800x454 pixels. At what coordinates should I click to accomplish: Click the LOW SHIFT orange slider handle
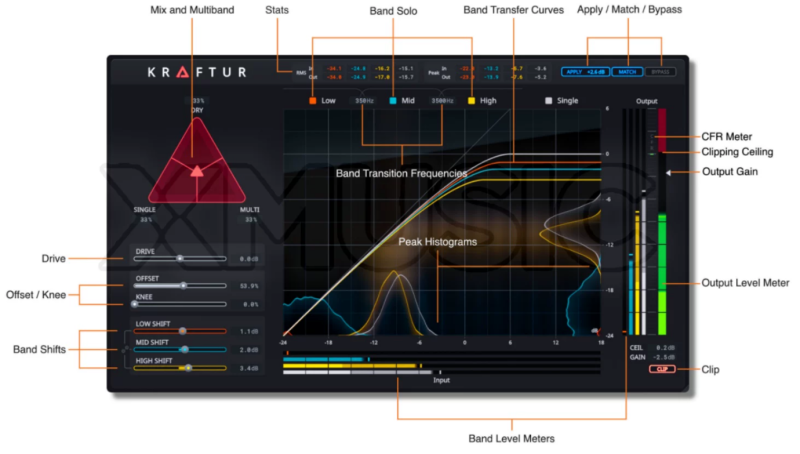[182, 331]
